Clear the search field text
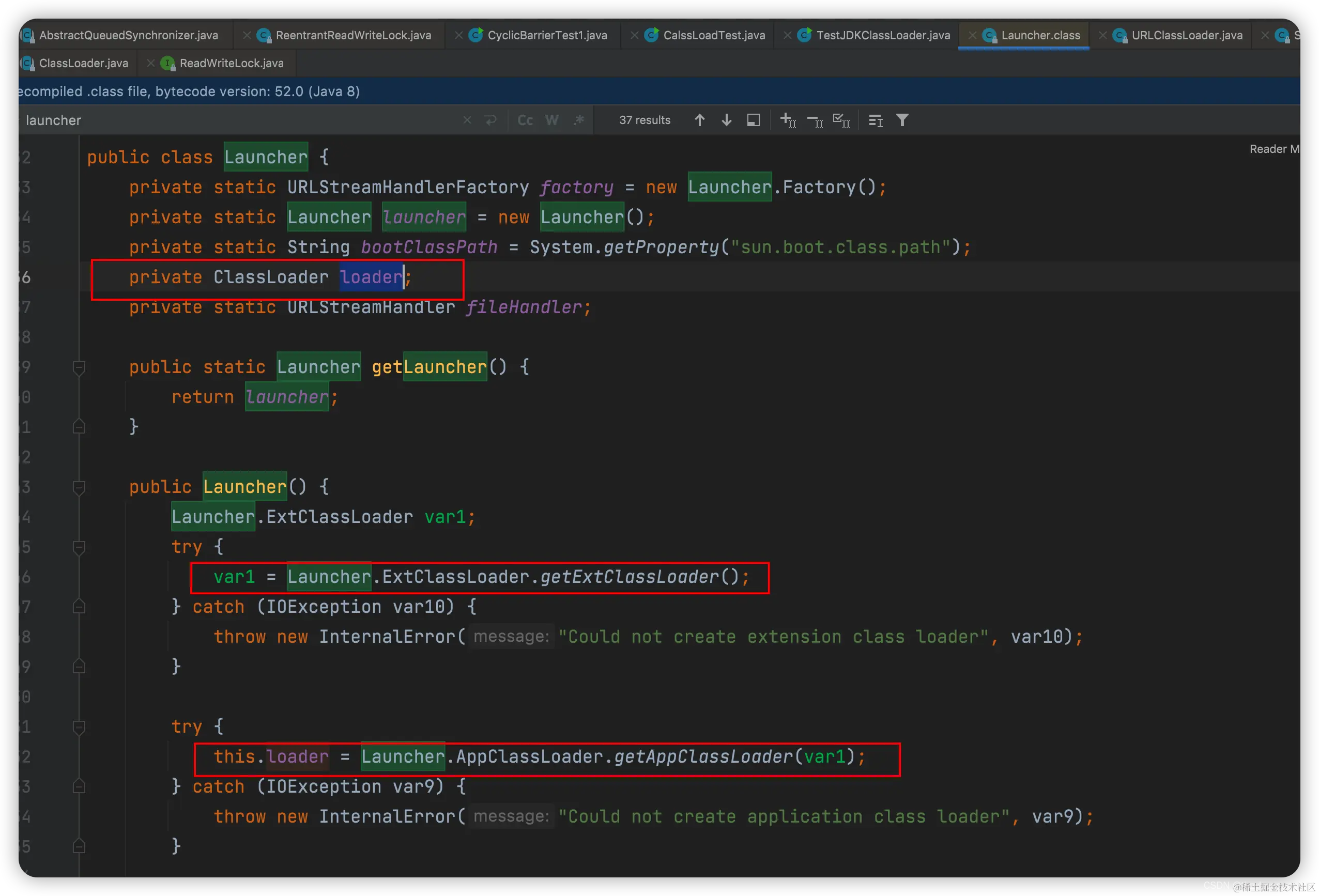Screen dimensions: 1319x896 pos(467,120)
